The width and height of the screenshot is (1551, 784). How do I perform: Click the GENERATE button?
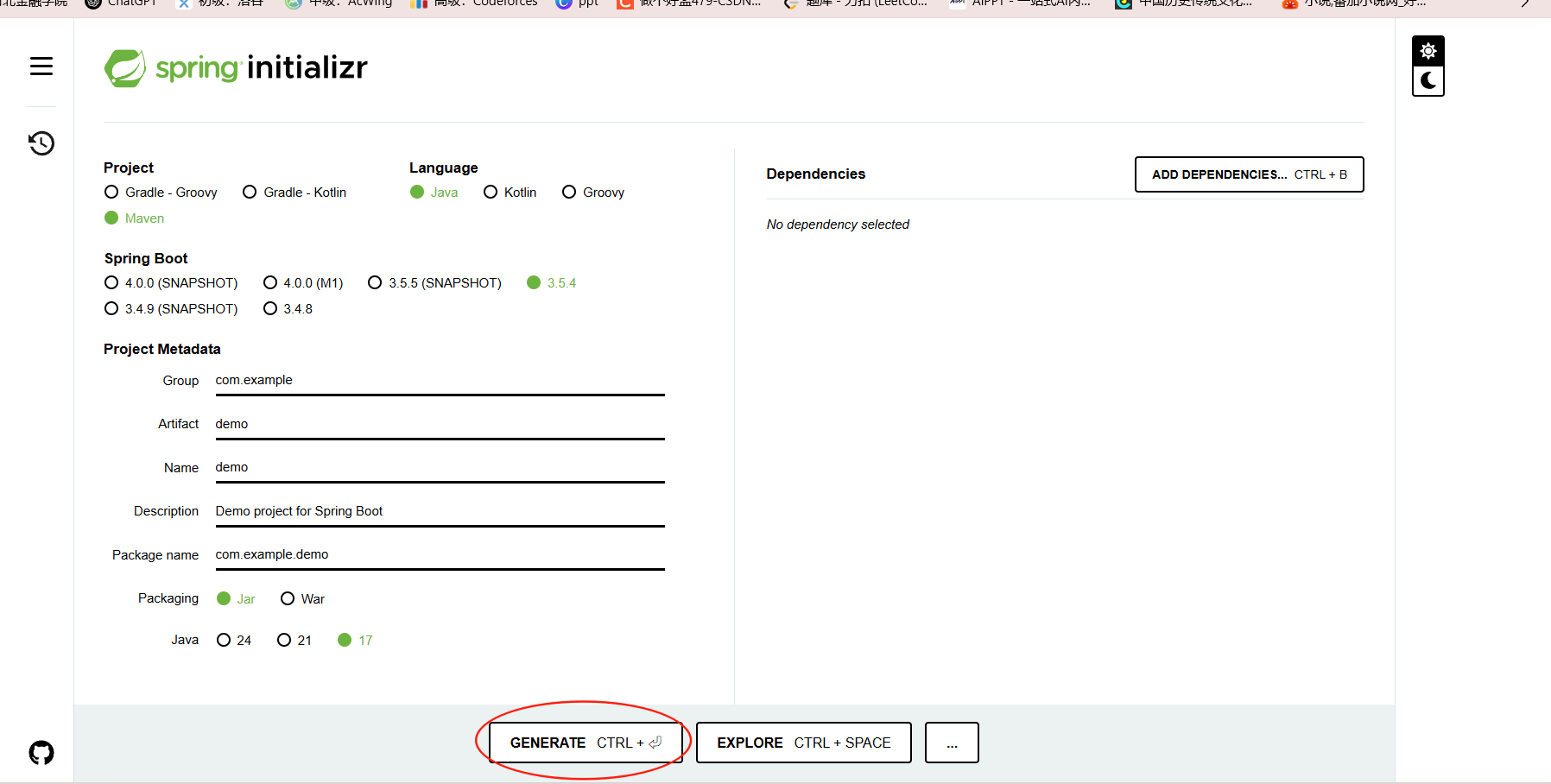(x=586, y=743)
